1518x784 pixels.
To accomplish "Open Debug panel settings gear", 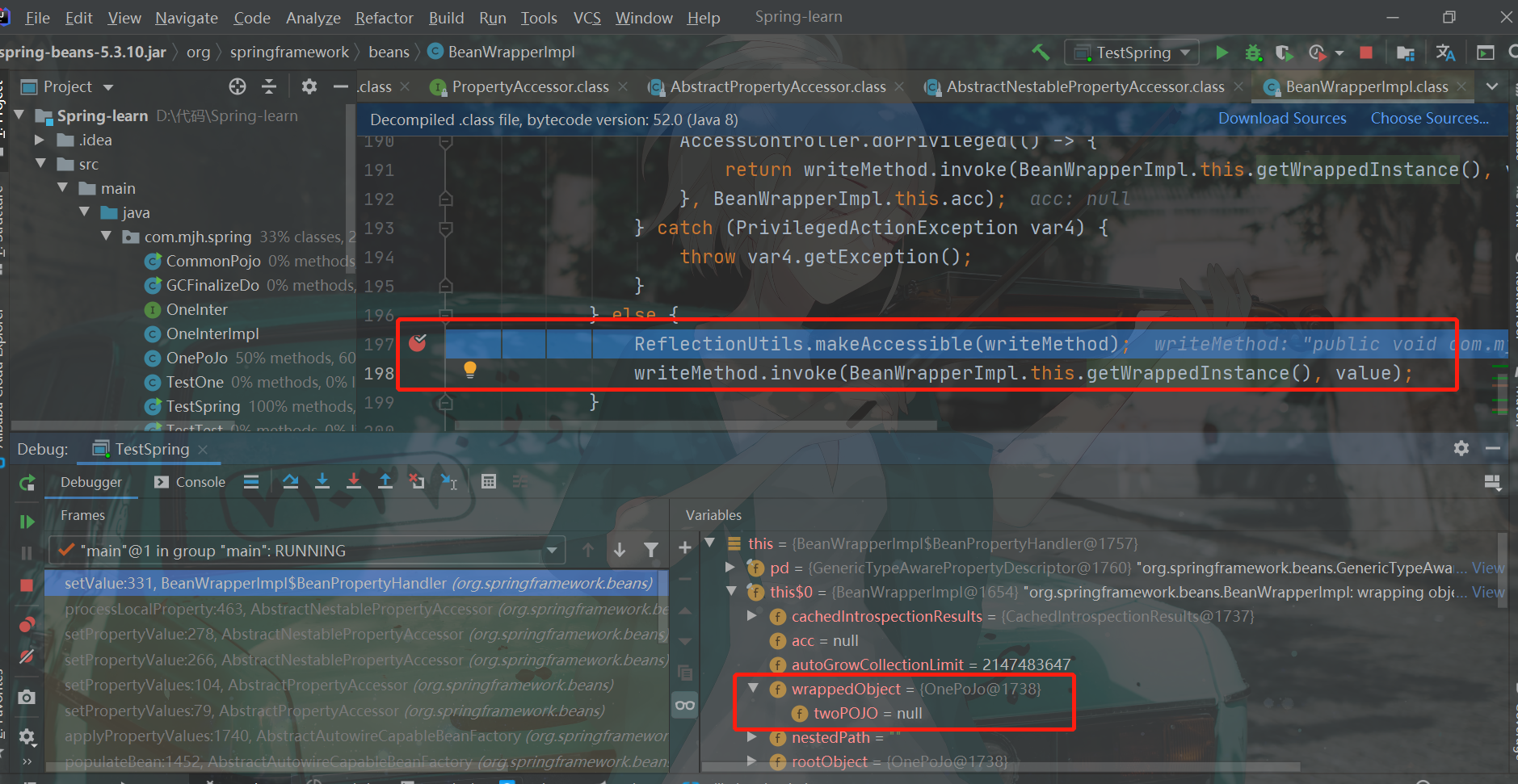I will [1461, 448].
